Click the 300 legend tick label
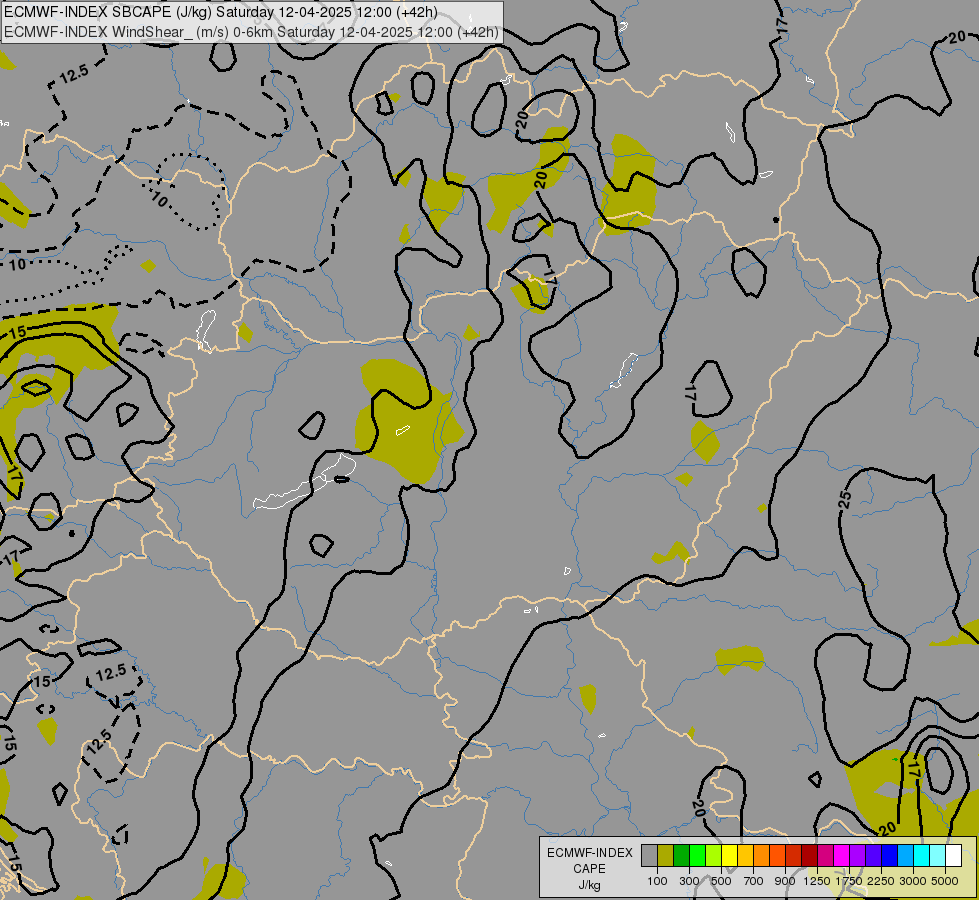 coord(689,881)
